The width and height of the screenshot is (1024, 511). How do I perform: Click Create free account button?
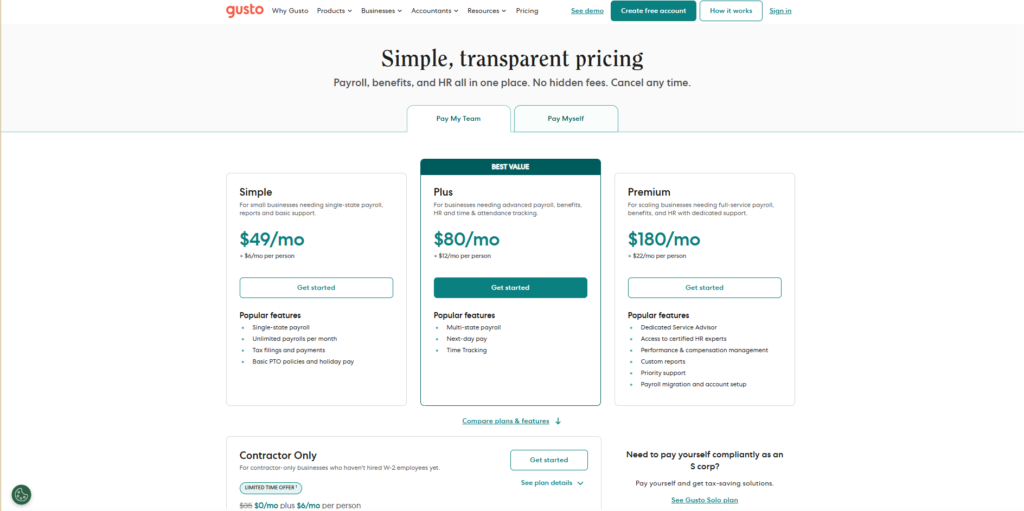[x=653, y=11]
